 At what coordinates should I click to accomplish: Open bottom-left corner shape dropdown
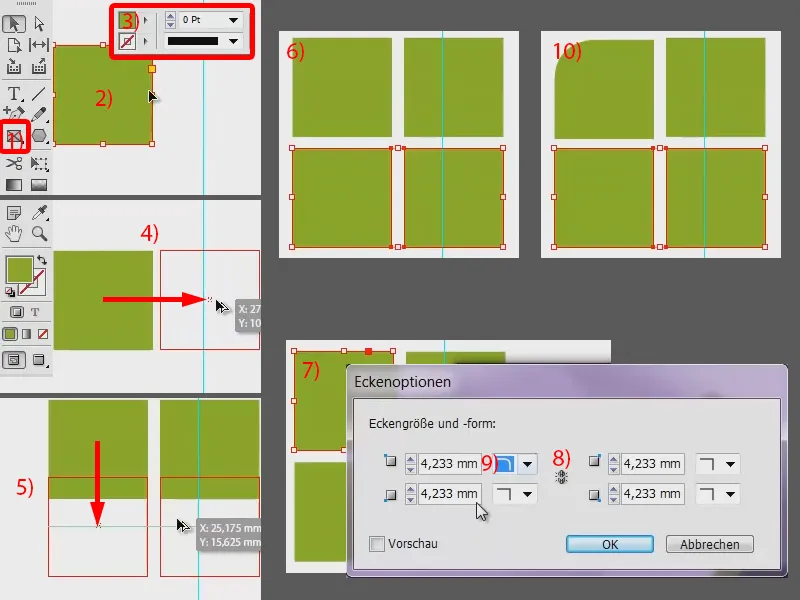tap(527, 494)
